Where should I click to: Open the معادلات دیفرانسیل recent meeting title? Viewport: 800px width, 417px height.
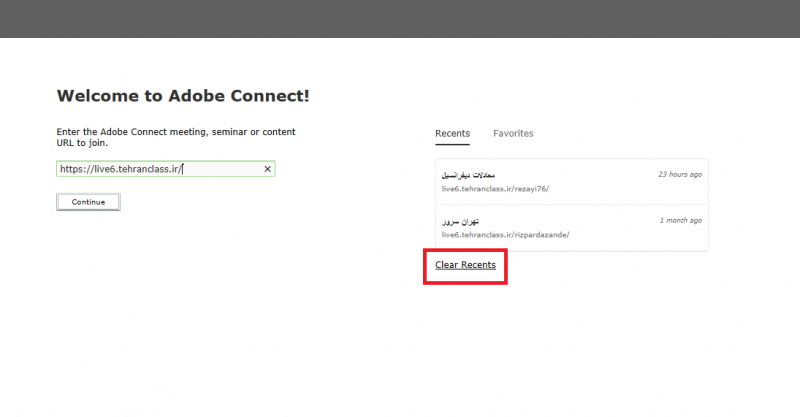[469, 175]
